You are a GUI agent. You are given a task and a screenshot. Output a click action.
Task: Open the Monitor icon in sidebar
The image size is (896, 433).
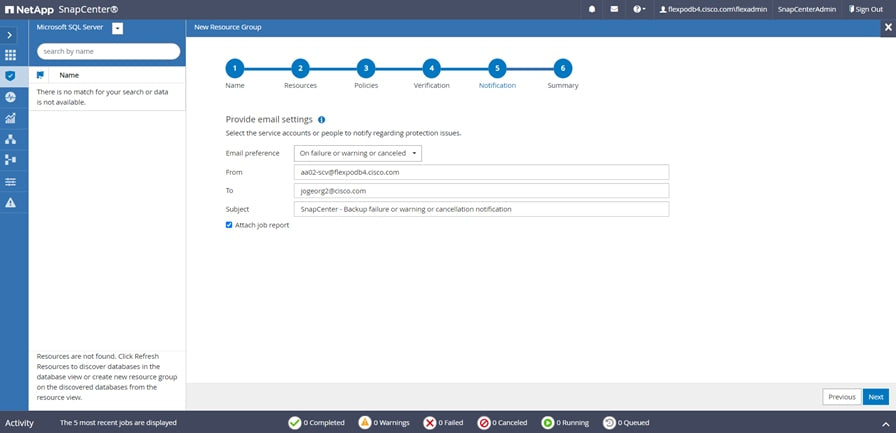[10, 97]
